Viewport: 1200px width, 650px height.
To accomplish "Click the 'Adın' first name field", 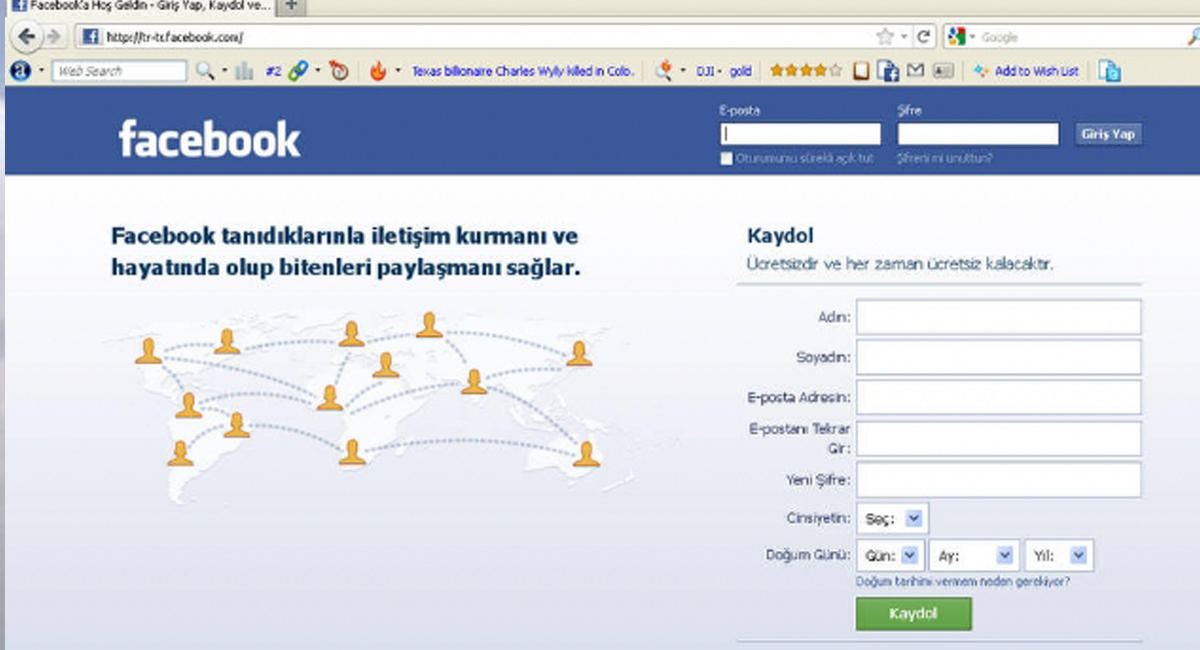I will pyautogui.click(x=998, y=317).
